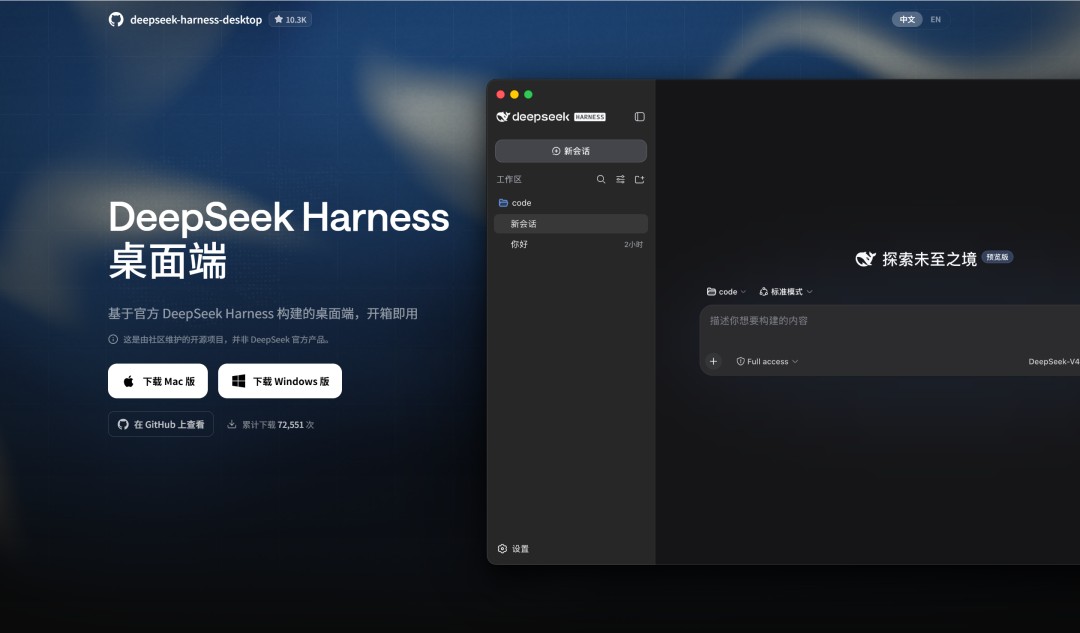Click the deepseek whale logo in sidebar
1080x633 pixels.
(x=503, y=116)
